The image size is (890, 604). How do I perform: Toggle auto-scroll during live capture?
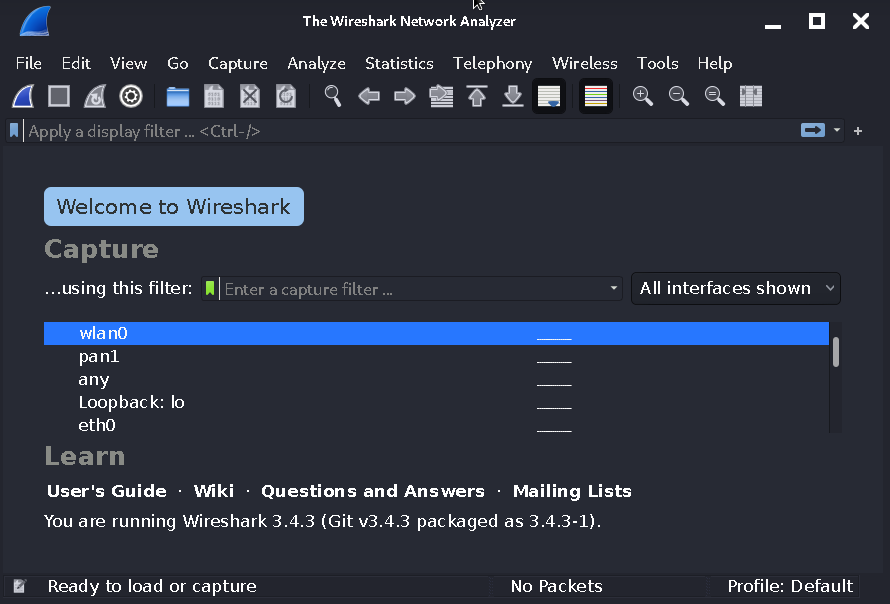click(549, 96)
